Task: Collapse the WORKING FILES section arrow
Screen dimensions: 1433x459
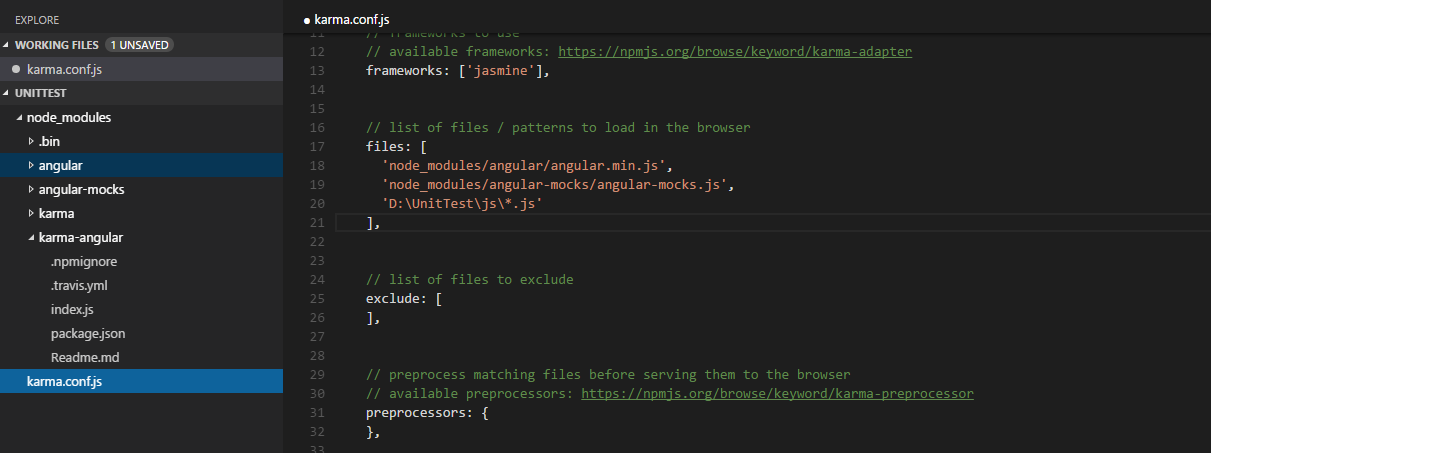Action: tap(8, 45)
